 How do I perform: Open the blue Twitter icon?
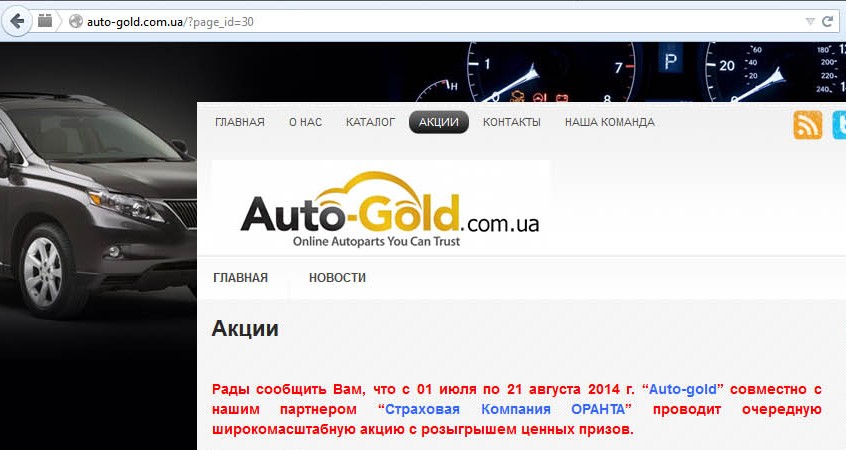pos(839,125)
